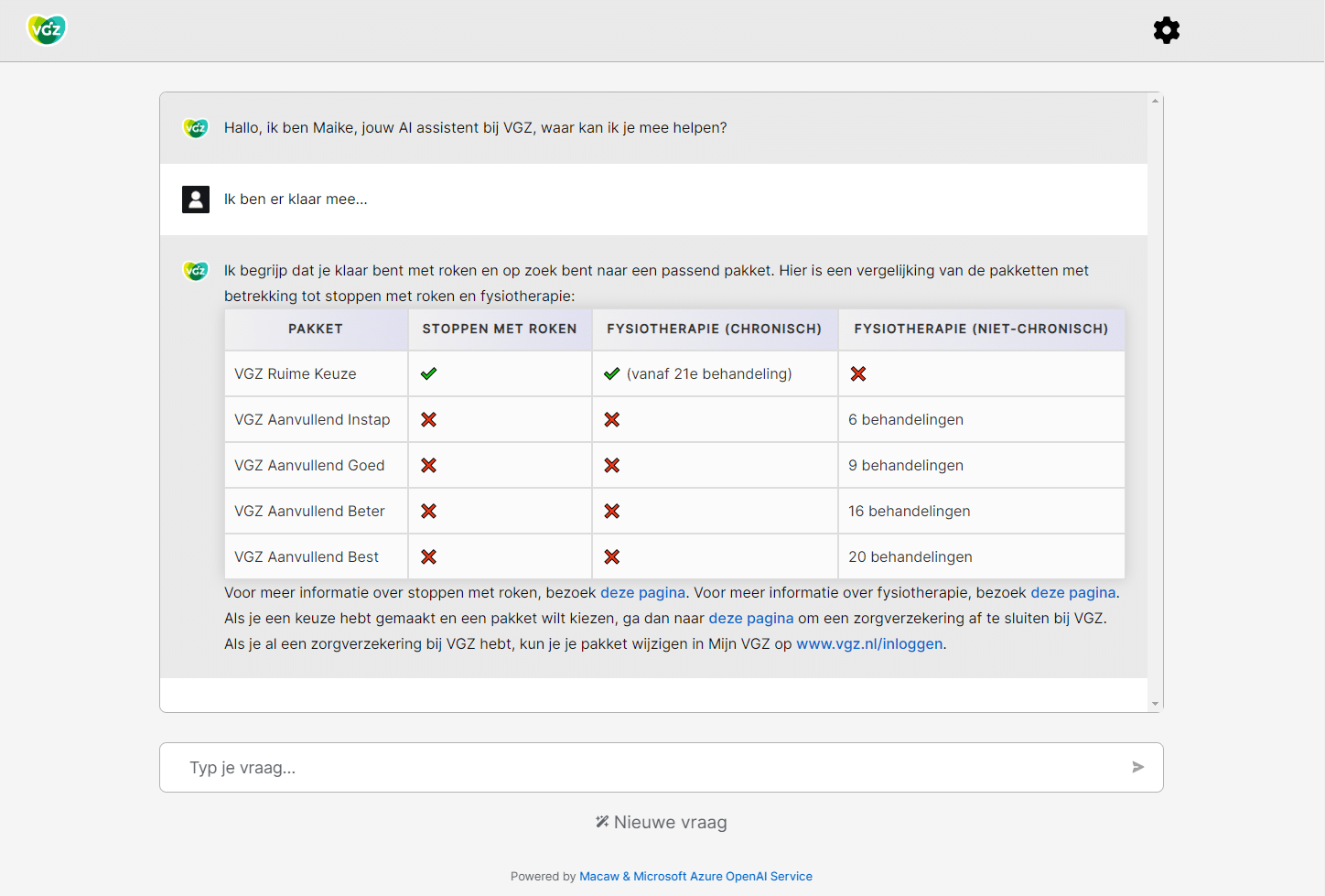Click the '9 behandelingen' cell
Screen dimensions: 1325x896
(981, 465)
